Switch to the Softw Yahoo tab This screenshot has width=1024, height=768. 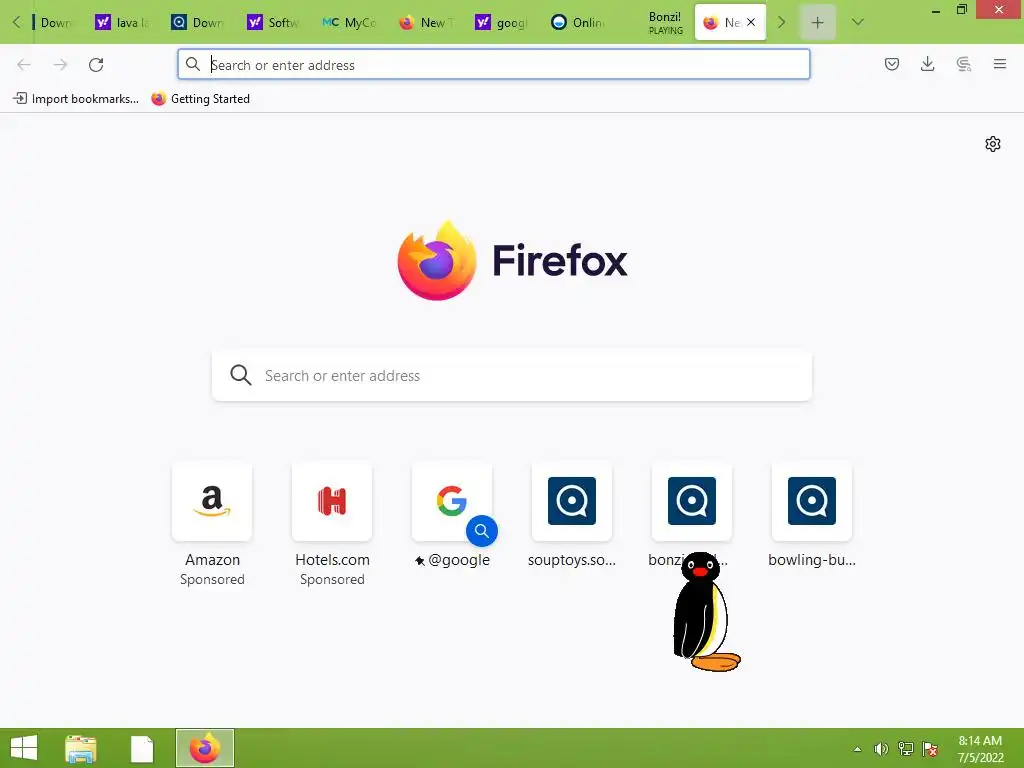click(274, 23)
